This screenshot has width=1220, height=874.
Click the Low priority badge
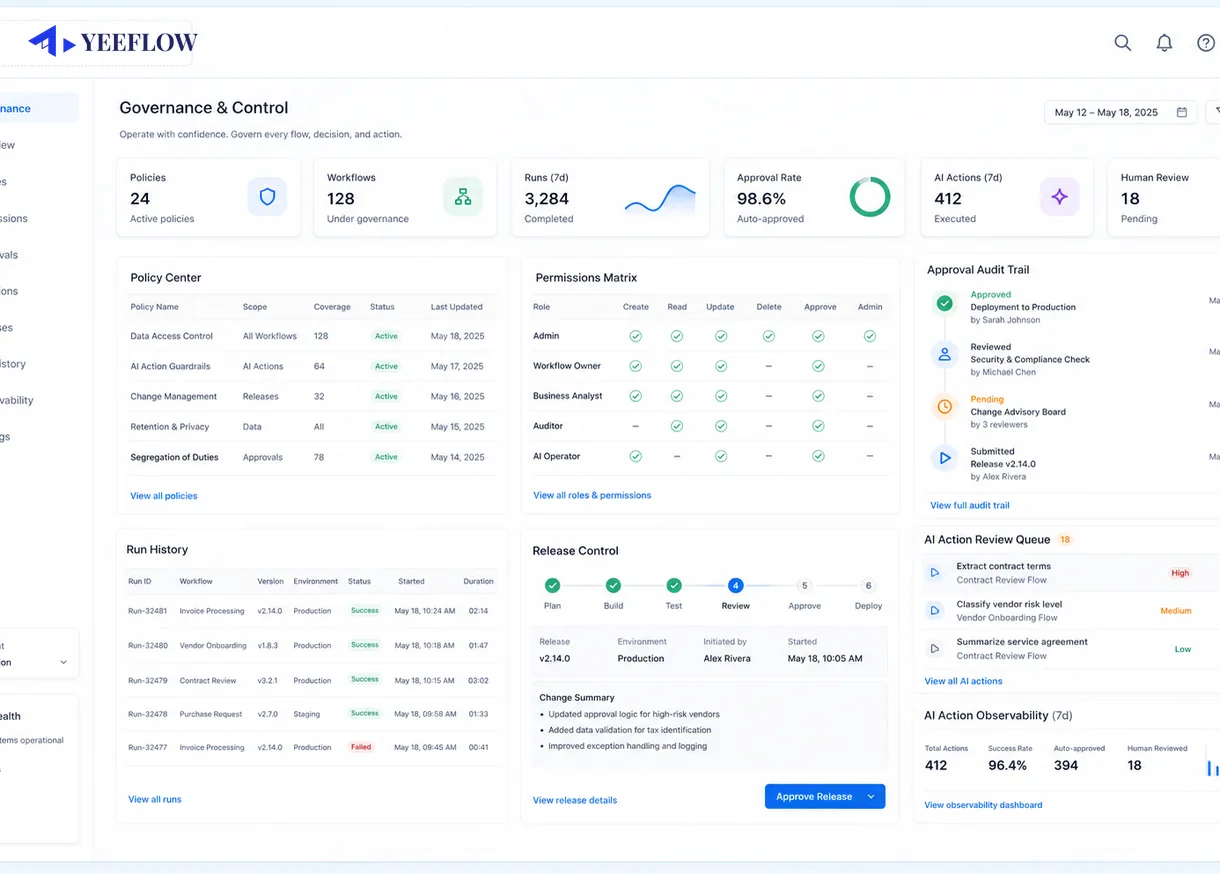point(1183,649)
